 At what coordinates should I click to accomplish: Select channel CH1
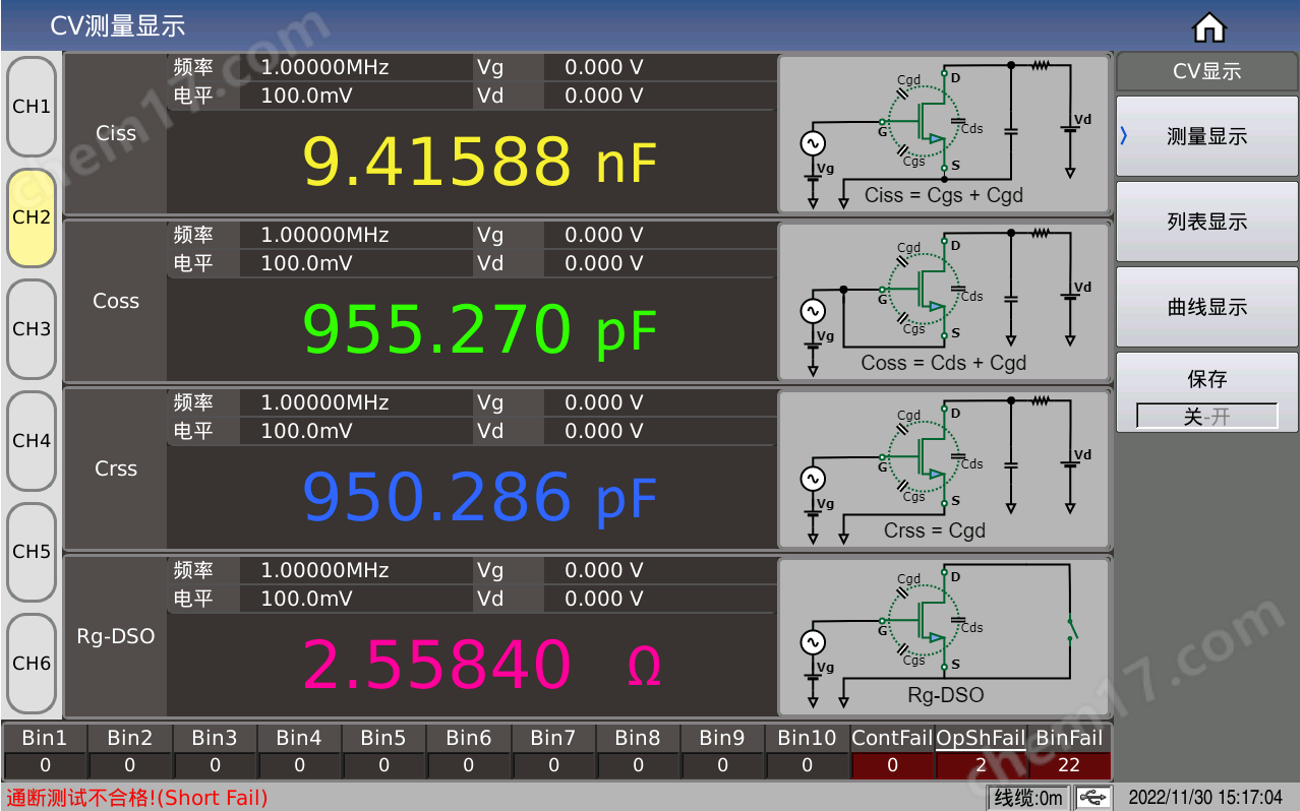coord(32,107)
